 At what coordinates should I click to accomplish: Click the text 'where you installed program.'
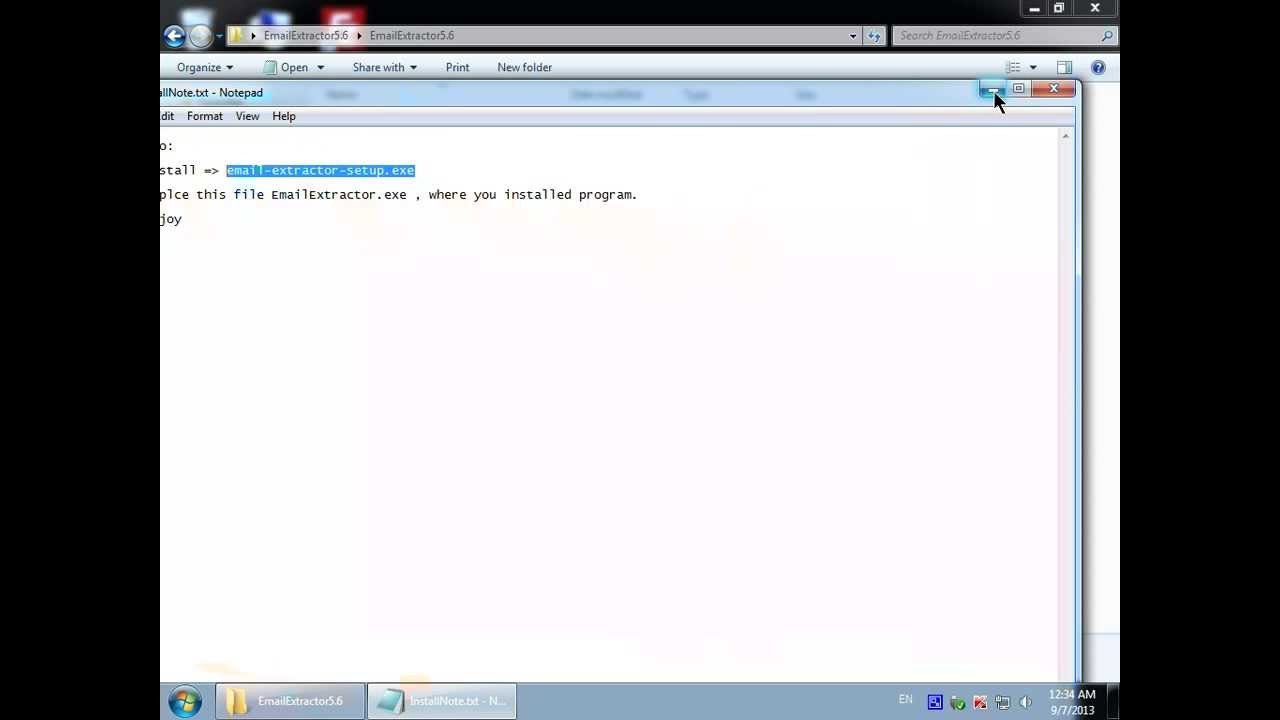[533, 195]
